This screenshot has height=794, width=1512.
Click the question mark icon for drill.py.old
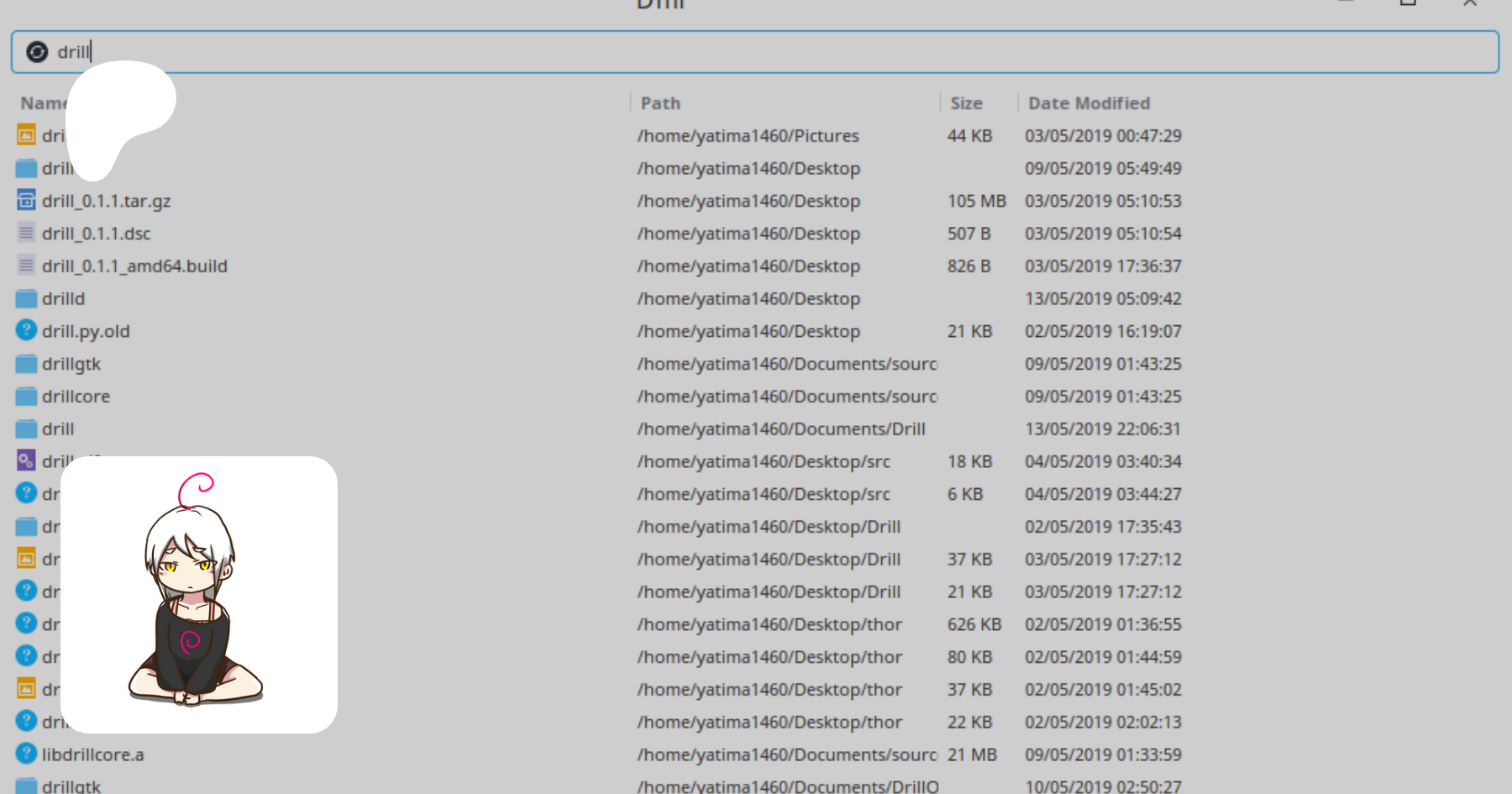click(26, 330)
